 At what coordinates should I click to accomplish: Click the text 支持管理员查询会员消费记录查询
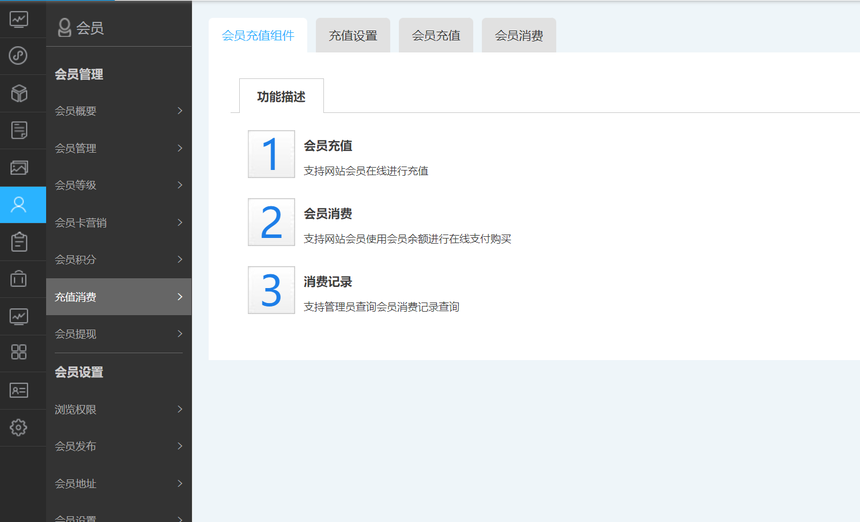coord(382,307)
